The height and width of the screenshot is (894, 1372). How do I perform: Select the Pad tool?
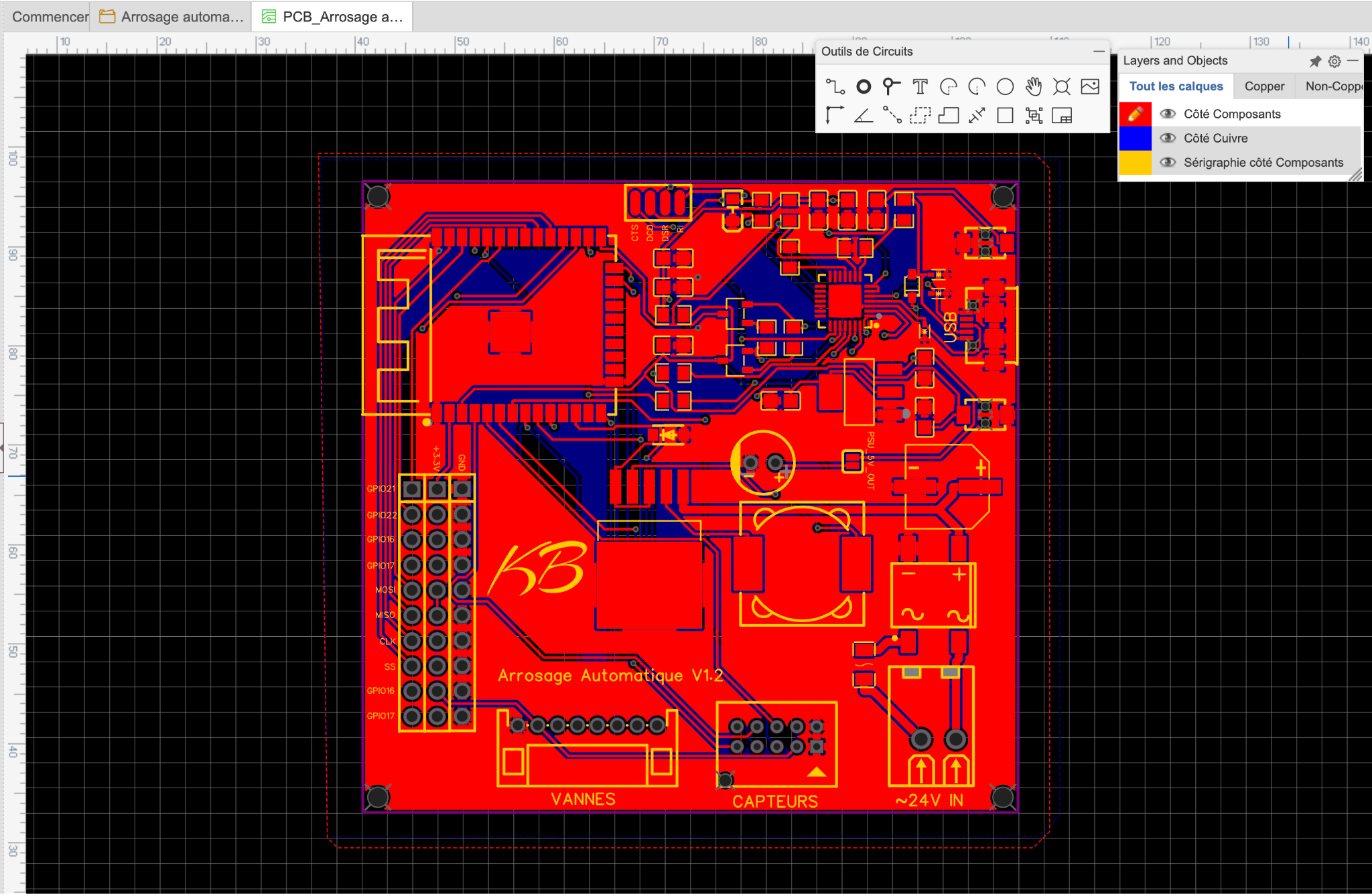pyautogui.click(x=864, y=86)
